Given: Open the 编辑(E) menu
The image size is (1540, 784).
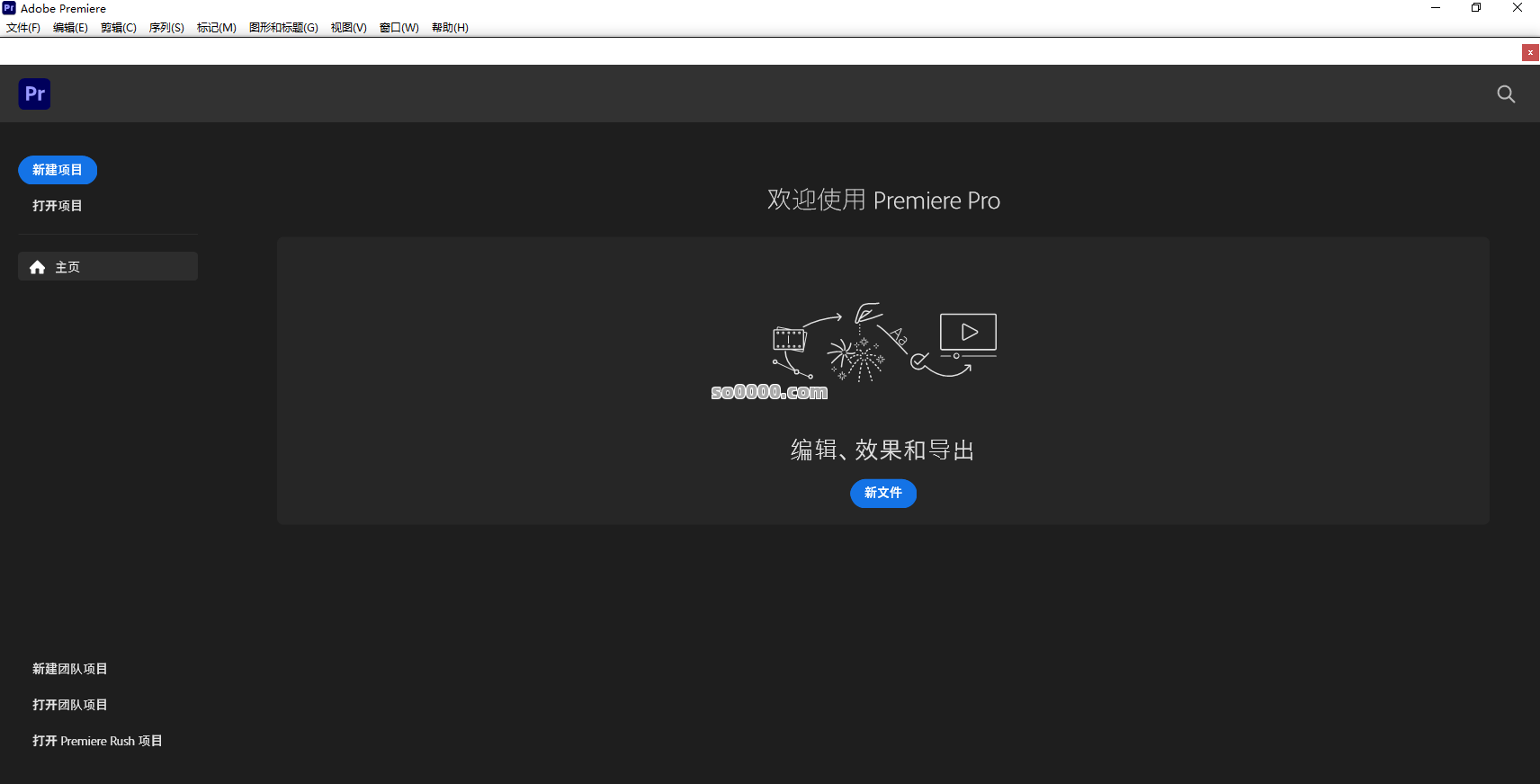Looking at the screenshot, I should click(x=70, y=28).
